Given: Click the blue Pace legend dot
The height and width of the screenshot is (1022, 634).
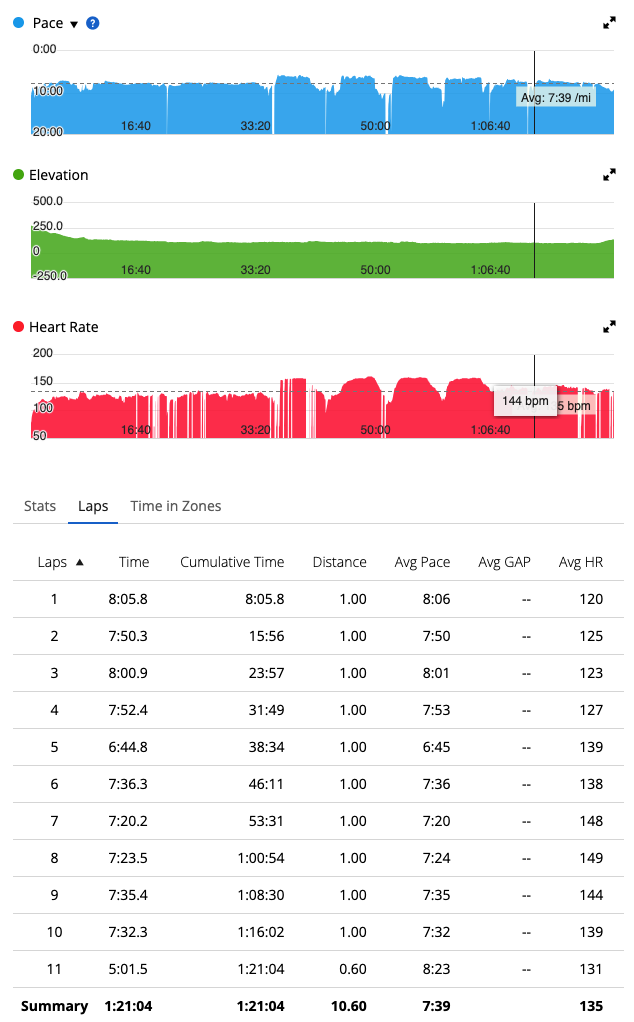Looking at the screenshot, I should click(19, 23).
